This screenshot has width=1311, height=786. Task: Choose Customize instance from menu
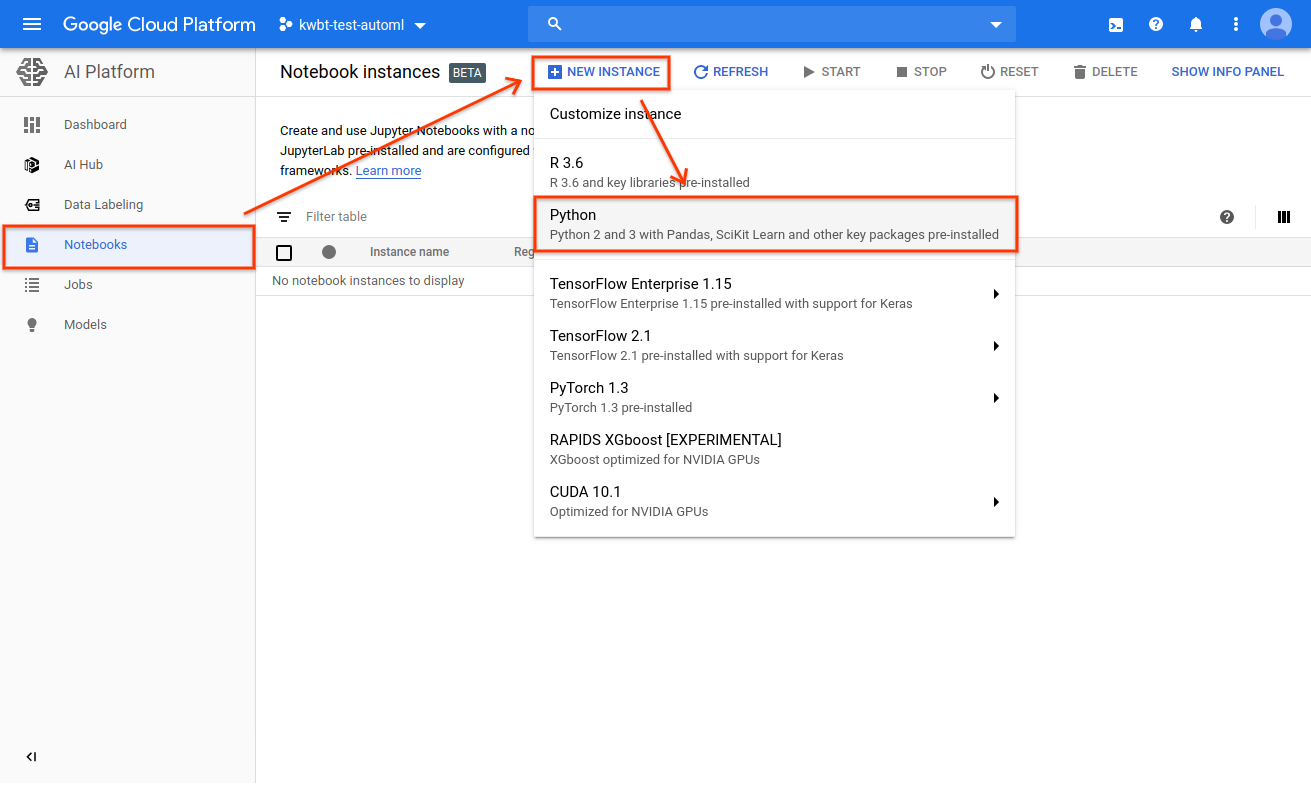774,114
